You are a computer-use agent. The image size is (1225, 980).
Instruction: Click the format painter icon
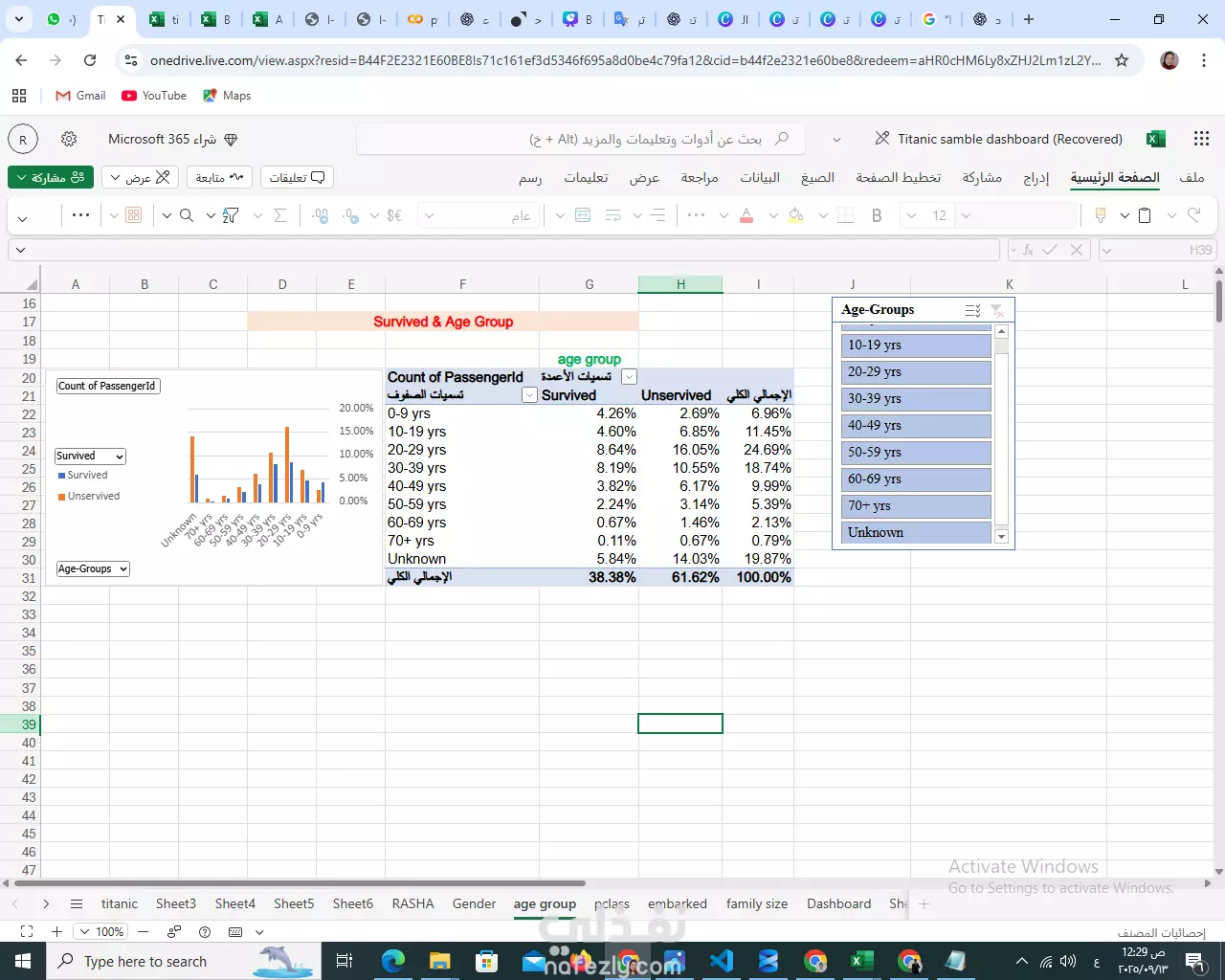(1101, 215)
